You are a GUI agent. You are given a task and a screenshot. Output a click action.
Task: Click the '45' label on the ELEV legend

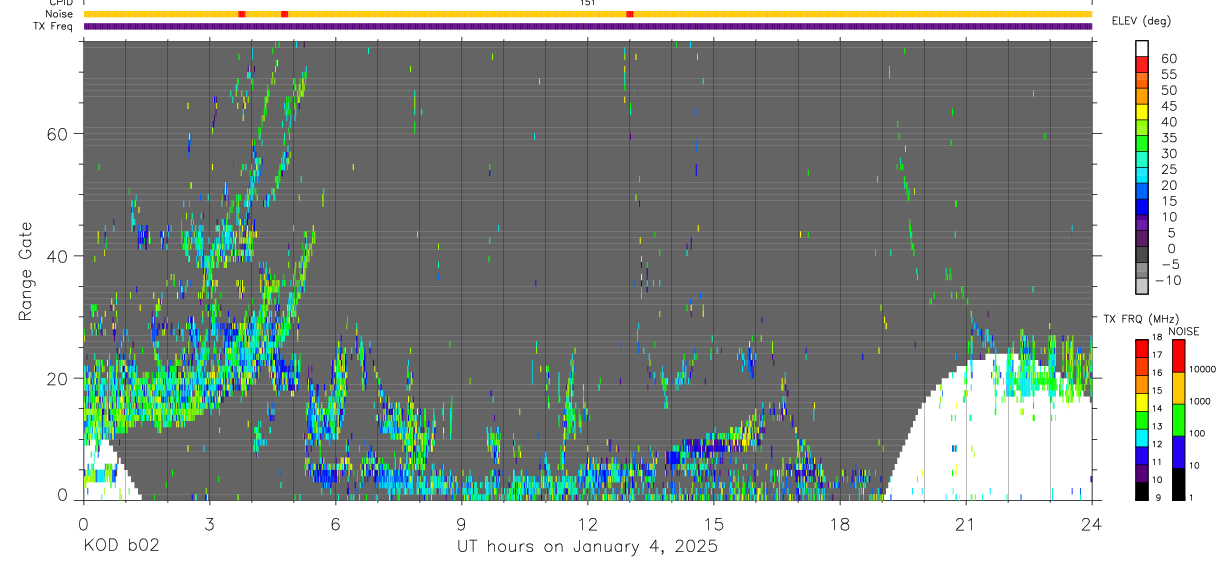[x=1167, y=106]
